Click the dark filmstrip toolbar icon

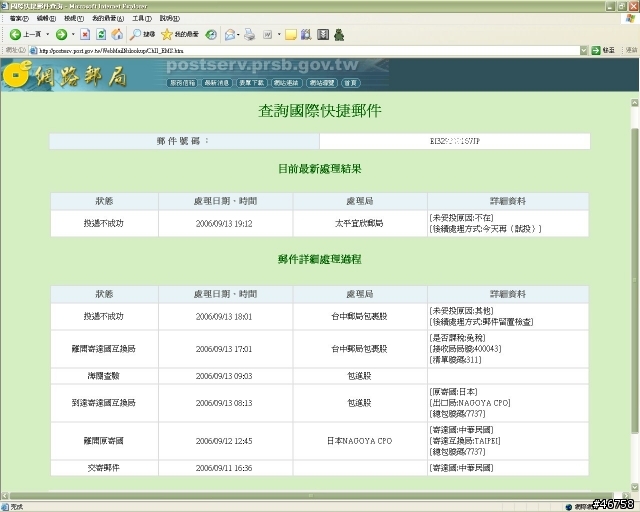pos(323,35)
